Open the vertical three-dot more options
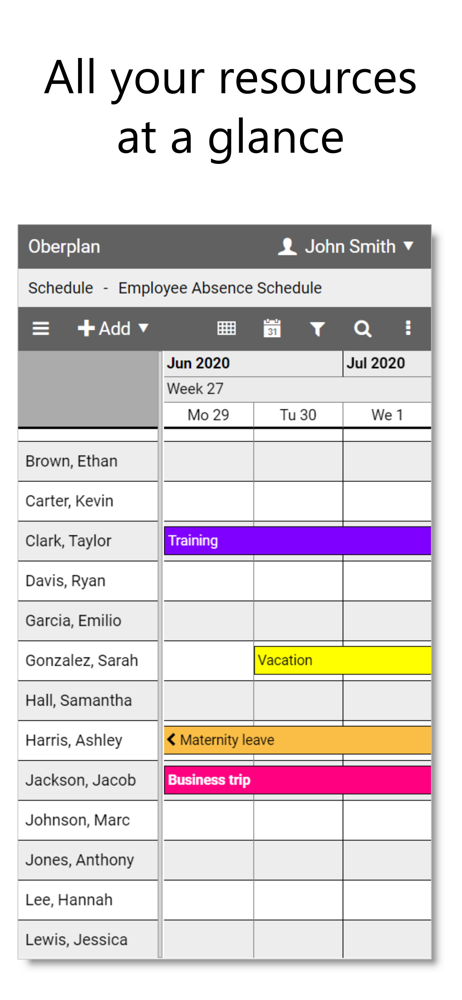 click(x=408, y=328)
